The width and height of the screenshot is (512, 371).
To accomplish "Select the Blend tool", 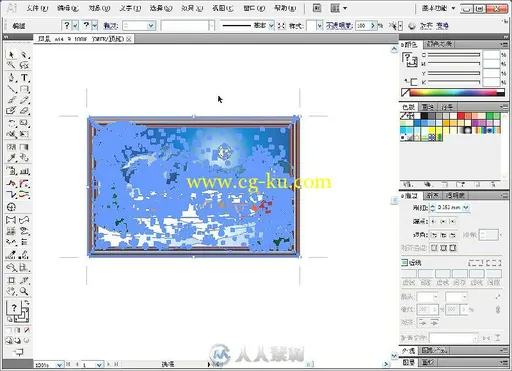I will click(24, 158).
